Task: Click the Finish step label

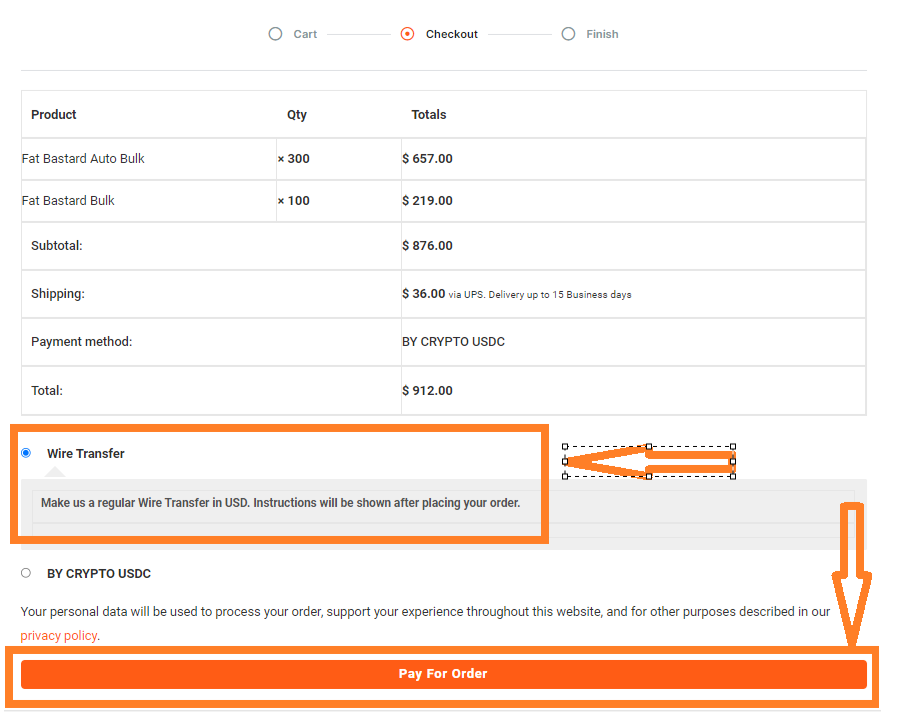Action: [602, 34]
